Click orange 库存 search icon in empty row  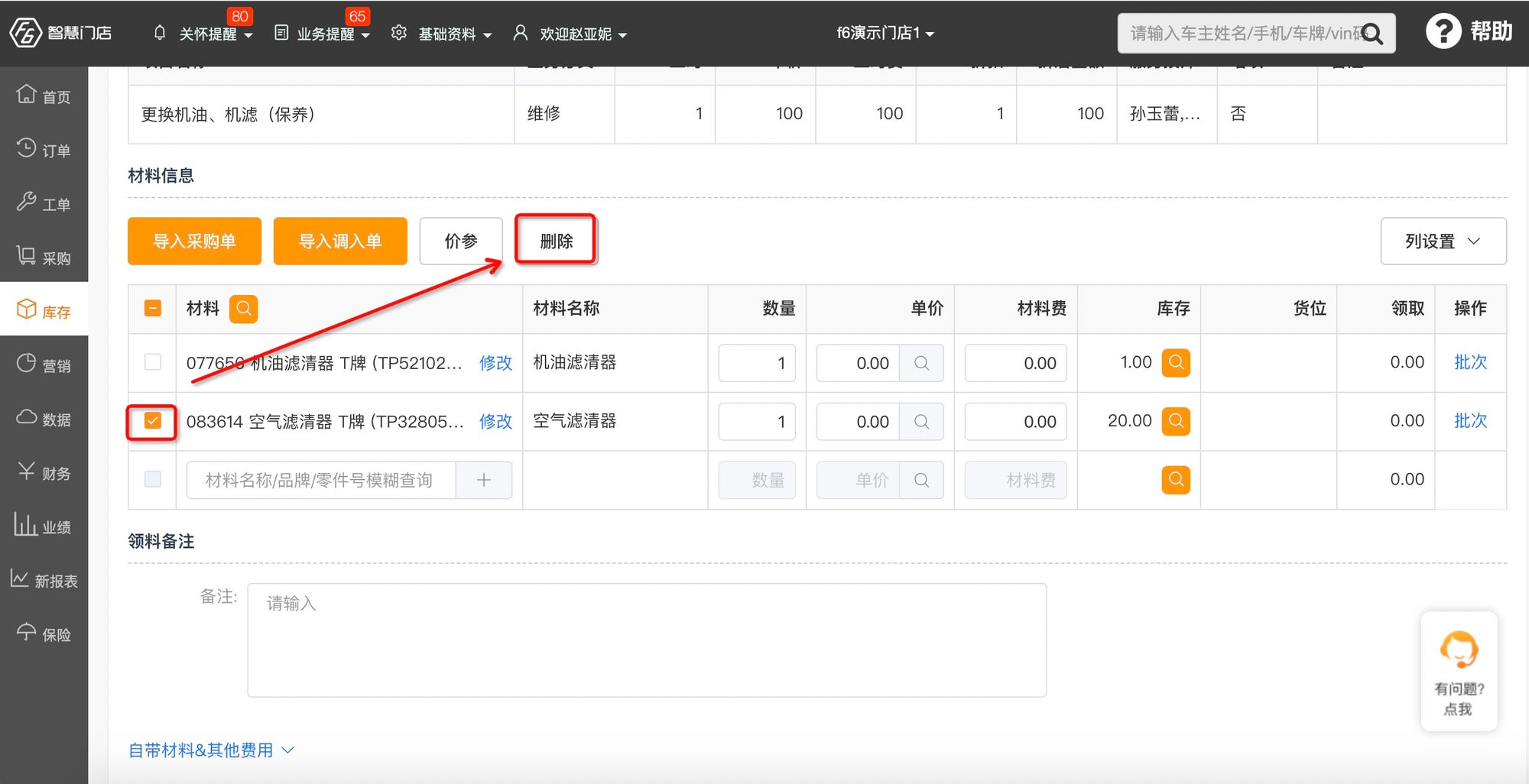pyautogui.click(x=1176, y=480)
